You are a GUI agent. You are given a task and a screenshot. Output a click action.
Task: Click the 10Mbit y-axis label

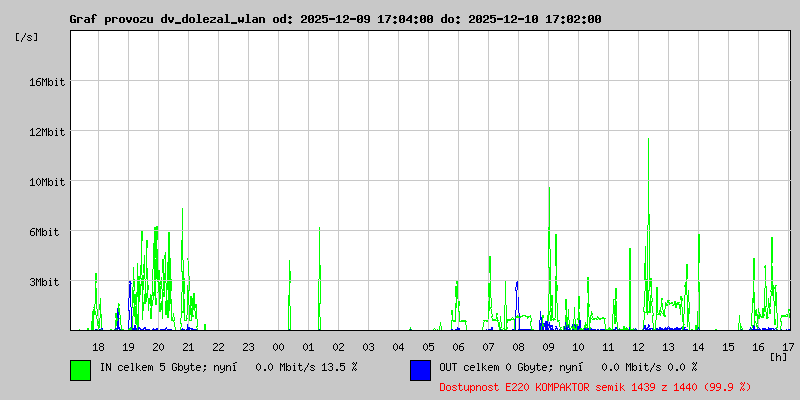point(46,182)
